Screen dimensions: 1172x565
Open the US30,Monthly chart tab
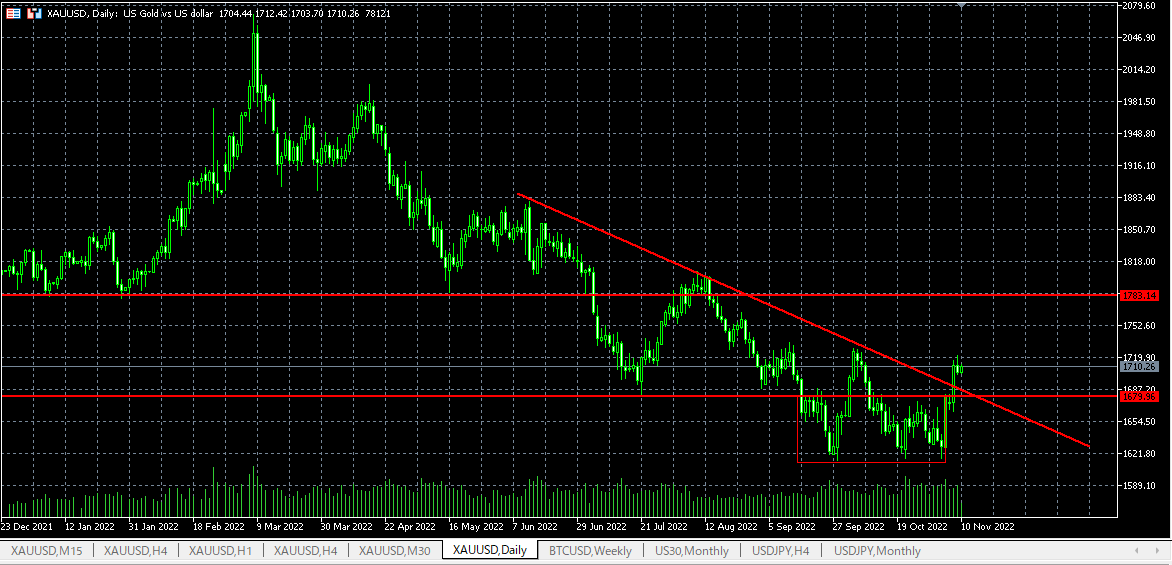pyautogui.click(x=692, y=551)
